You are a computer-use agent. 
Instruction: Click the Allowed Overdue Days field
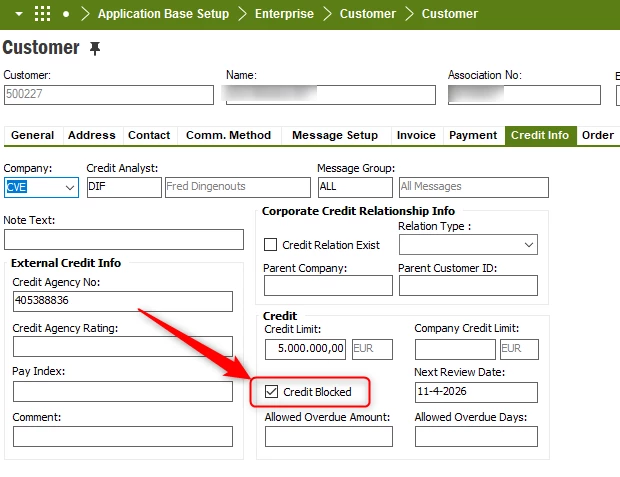pyautogui.click(x=476, y=437)
